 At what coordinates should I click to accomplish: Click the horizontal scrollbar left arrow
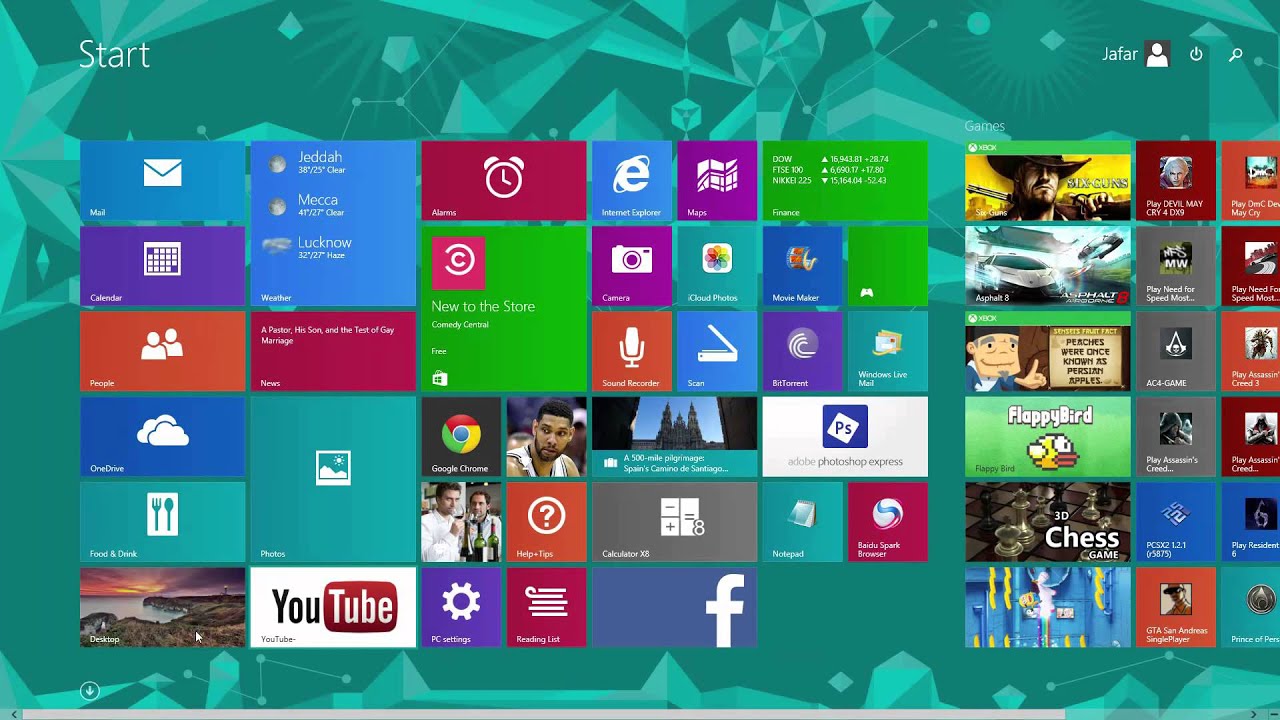(12, 714)
